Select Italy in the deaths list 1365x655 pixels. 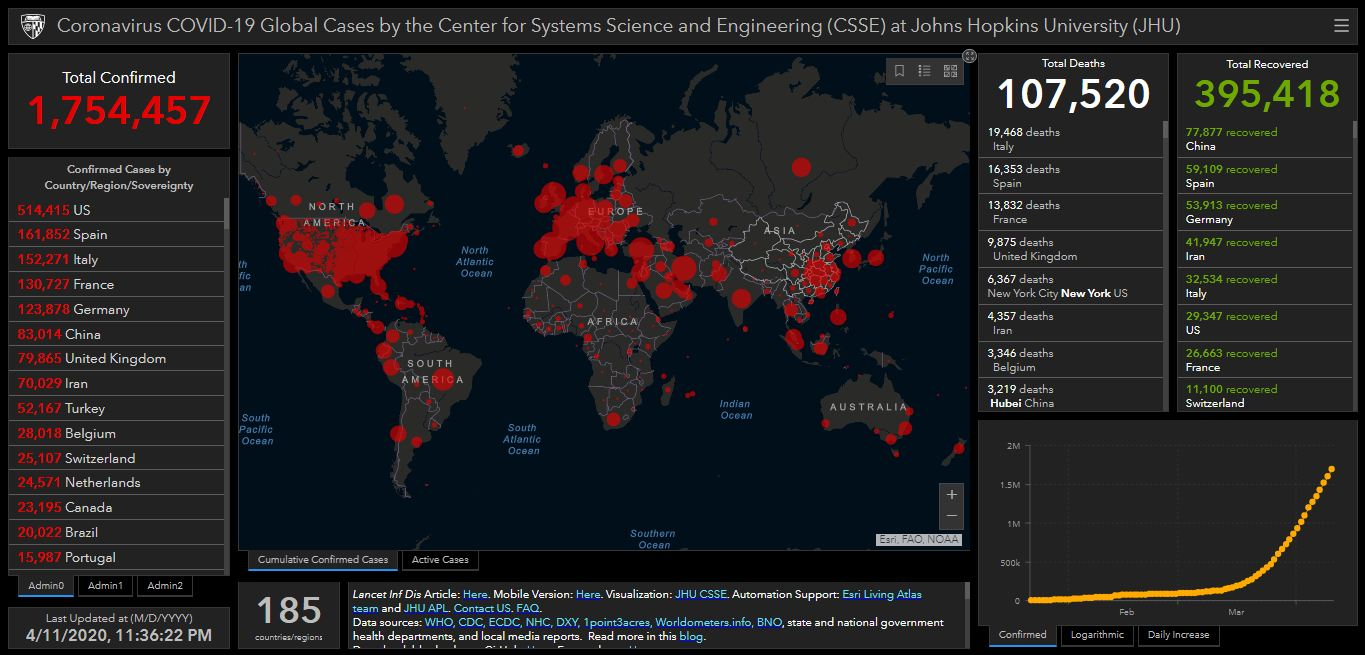pyautogui.click(x=1070, y=139)
